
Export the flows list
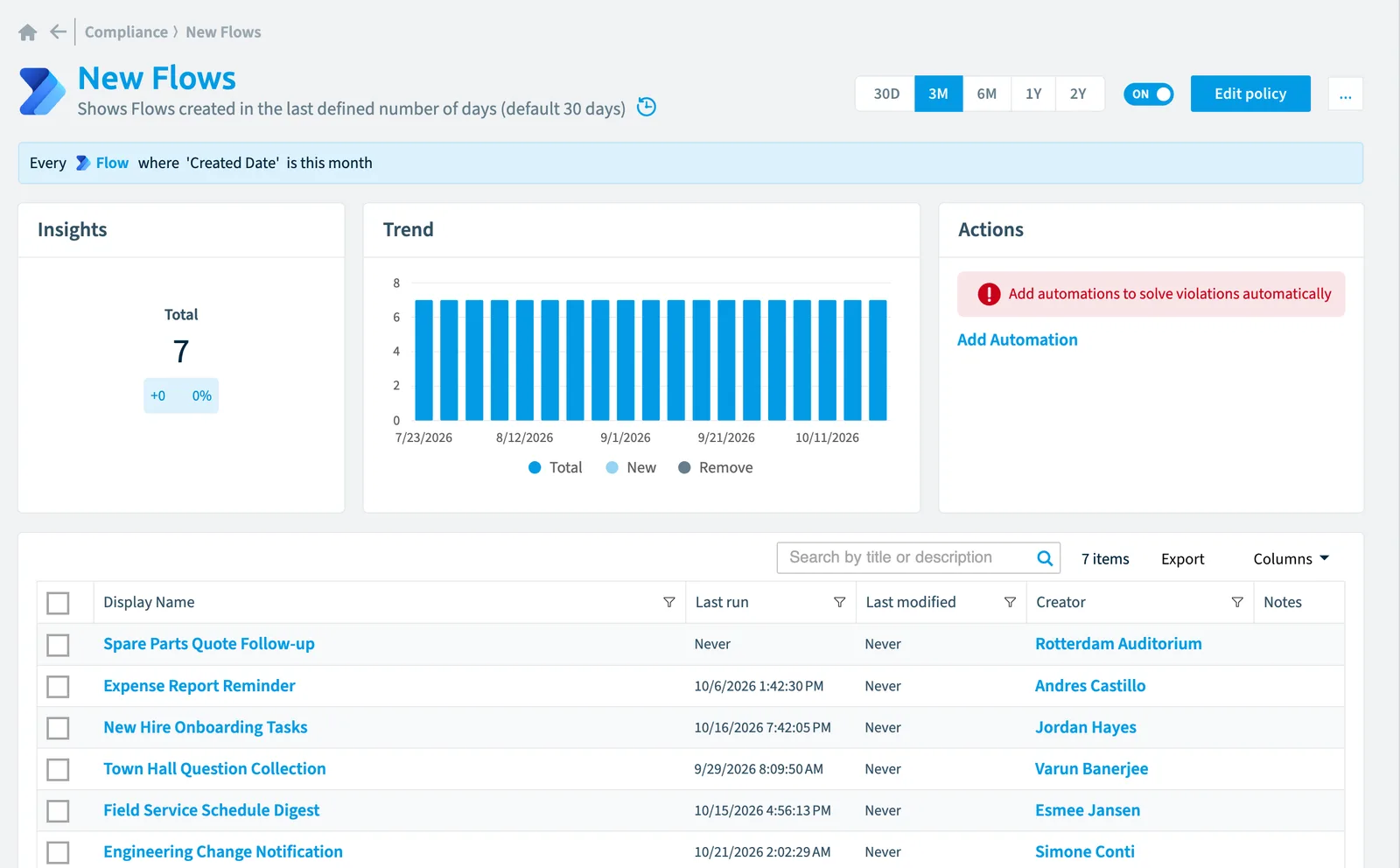1183,559
